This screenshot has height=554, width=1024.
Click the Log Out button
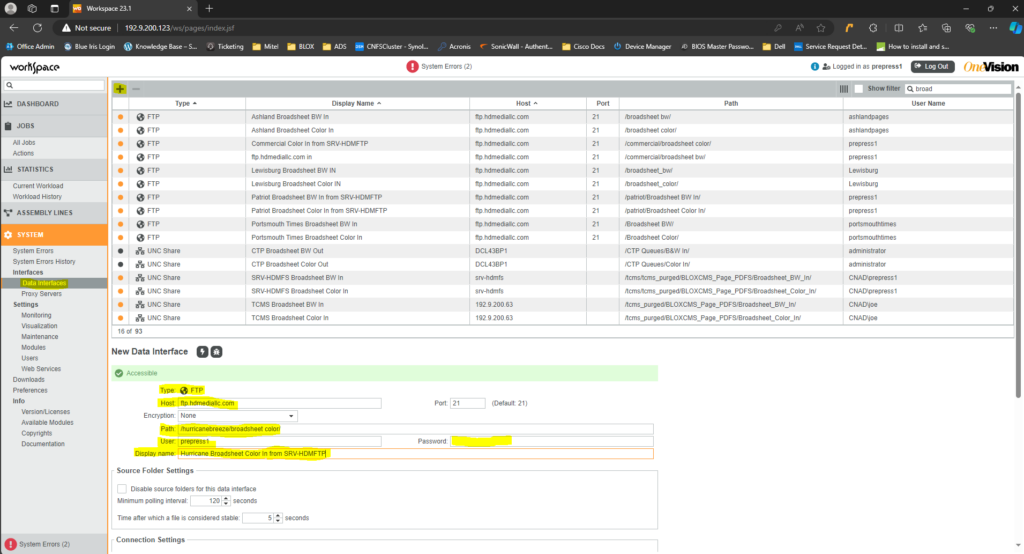(x=931, y=66)
